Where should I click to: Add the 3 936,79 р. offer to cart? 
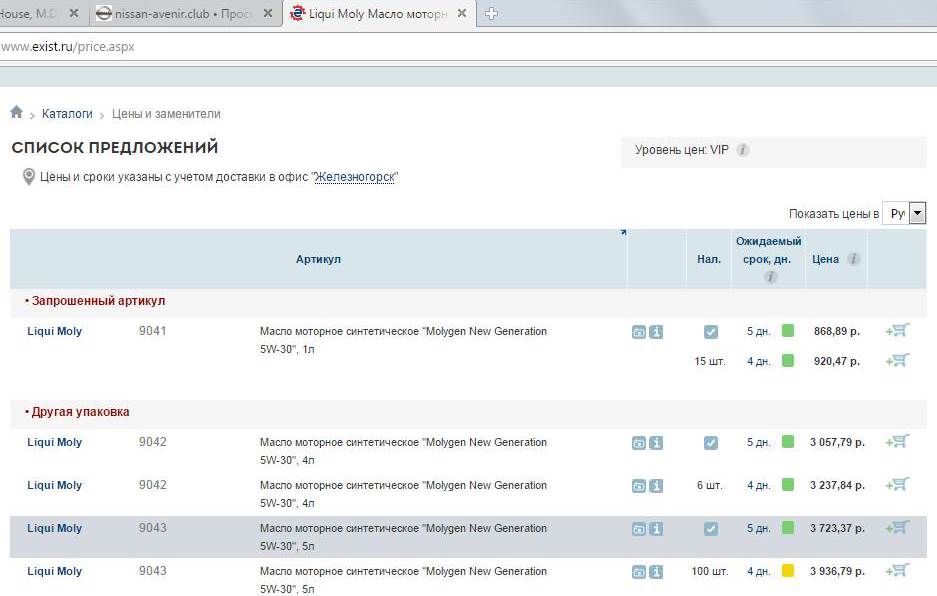(x=897, y=571)
